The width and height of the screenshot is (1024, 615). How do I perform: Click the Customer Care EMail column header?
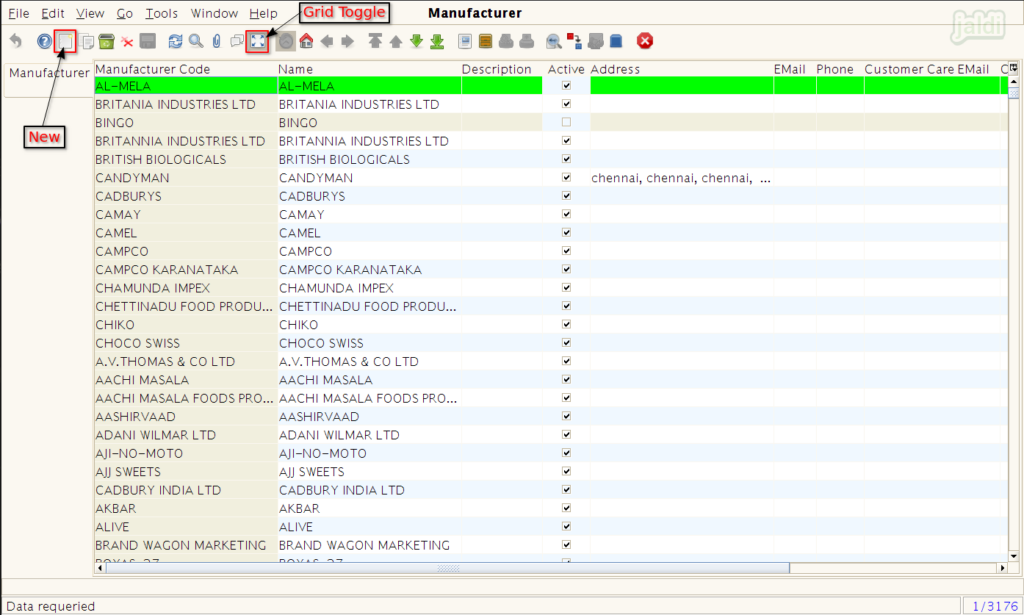(931, 69)
